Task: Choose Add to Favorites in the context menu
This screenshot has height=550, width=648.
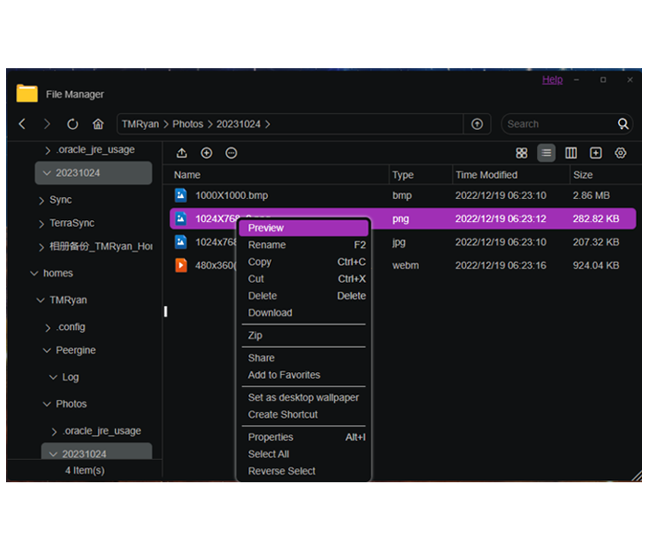Action: pyautogui.click(x=284, y=375)
